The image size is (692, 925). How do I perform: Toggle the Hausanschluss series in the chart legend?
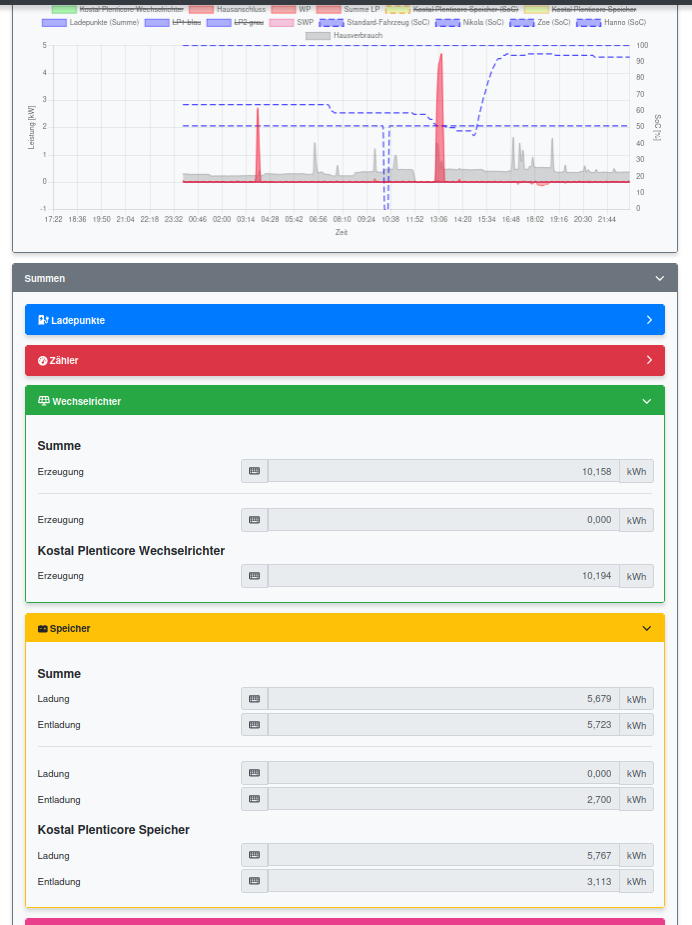pos(227,9)
